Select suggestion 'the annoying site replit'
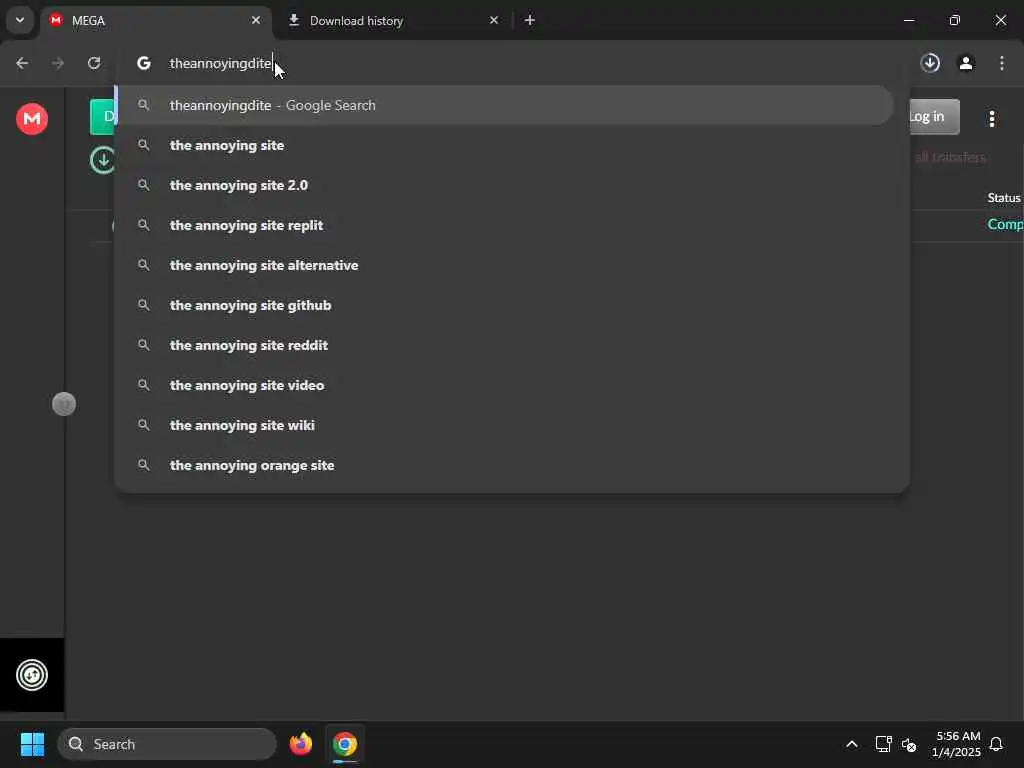1024x768 pixels. 504,225
